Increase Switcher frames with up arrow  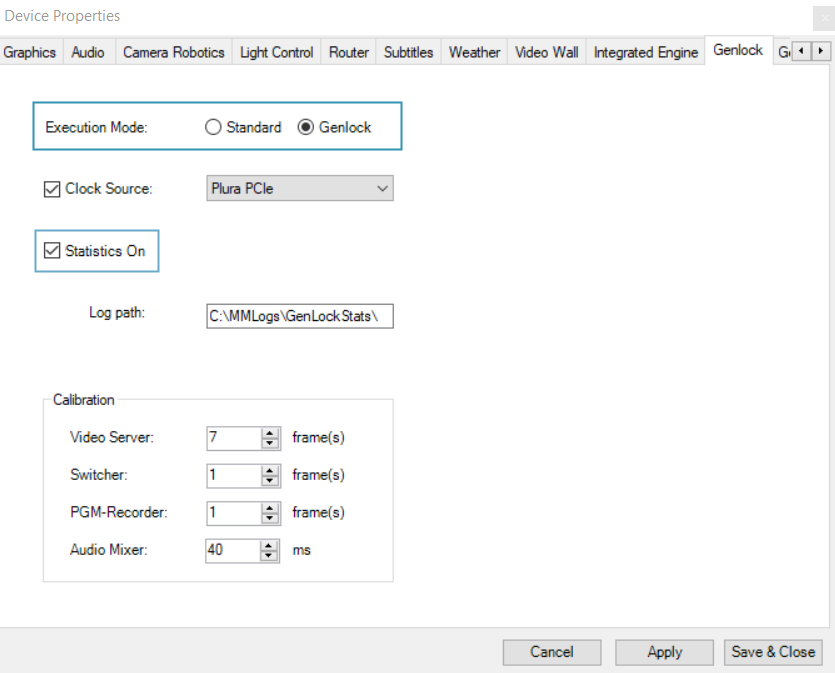click(269, 470)
